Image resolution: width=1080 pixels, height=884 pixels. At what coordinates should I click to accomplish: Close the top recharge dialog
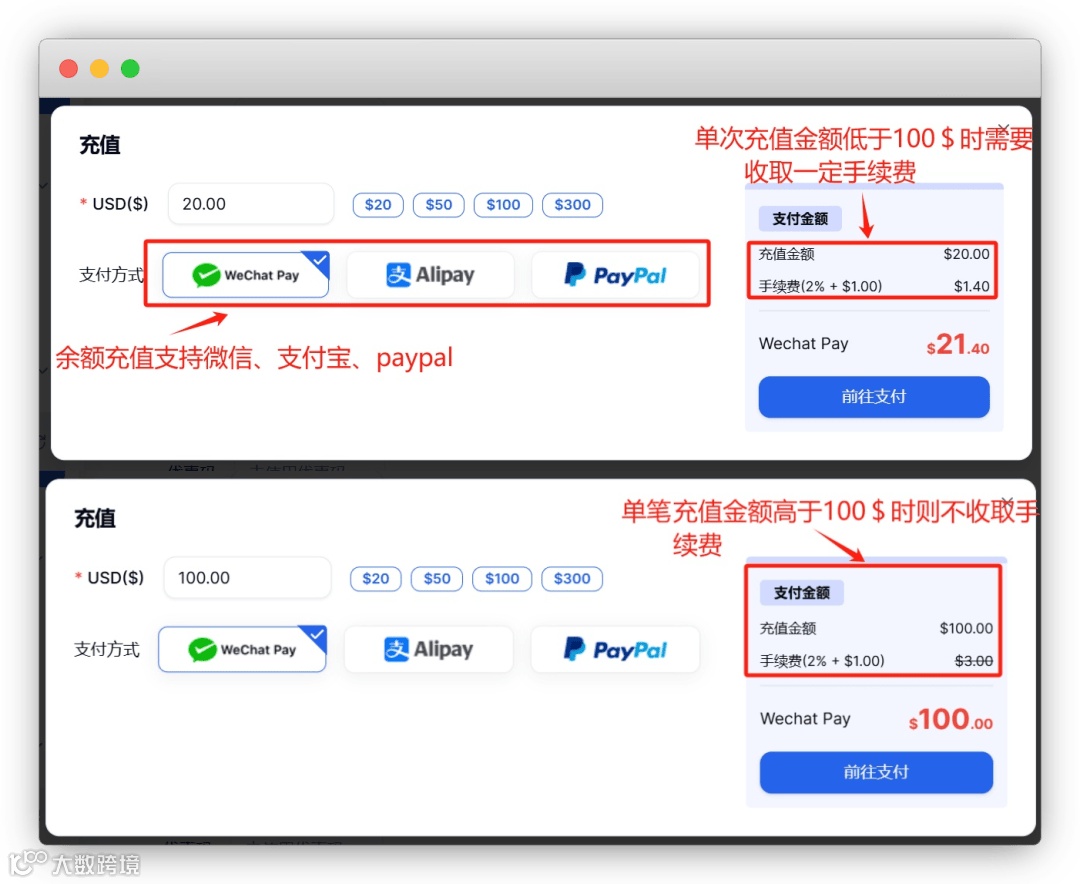(1004, 129)
